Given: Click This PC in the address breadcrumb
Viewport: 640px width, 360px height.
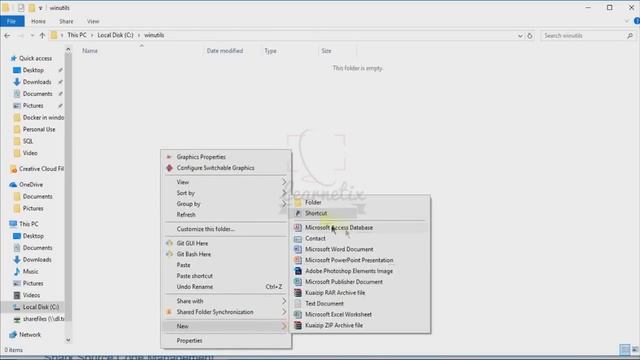Looking at the screenshot, I should coord(77,35).
